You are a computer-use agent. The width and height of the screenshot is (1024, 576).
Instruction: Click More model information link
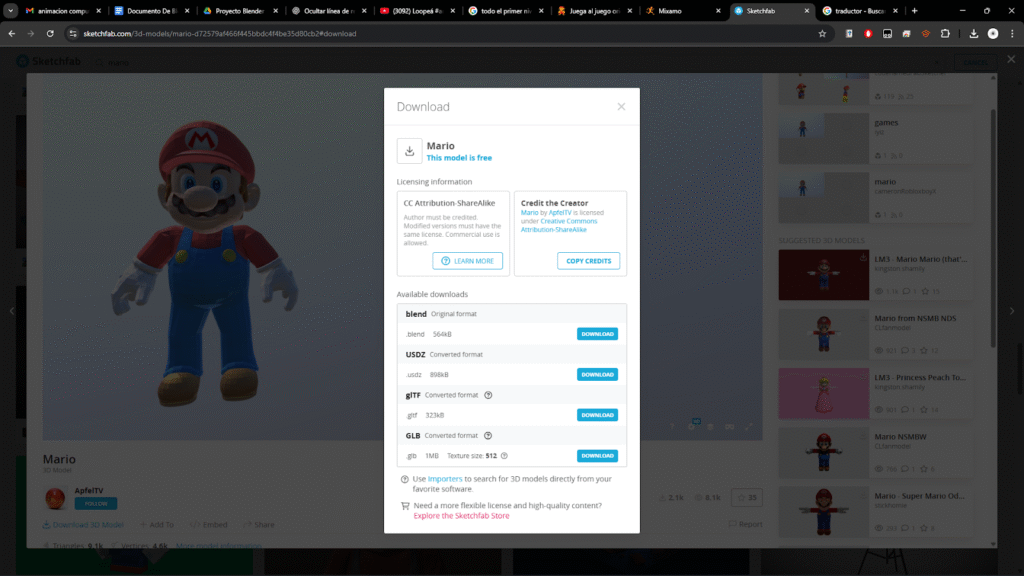click(x=219, y=545)
